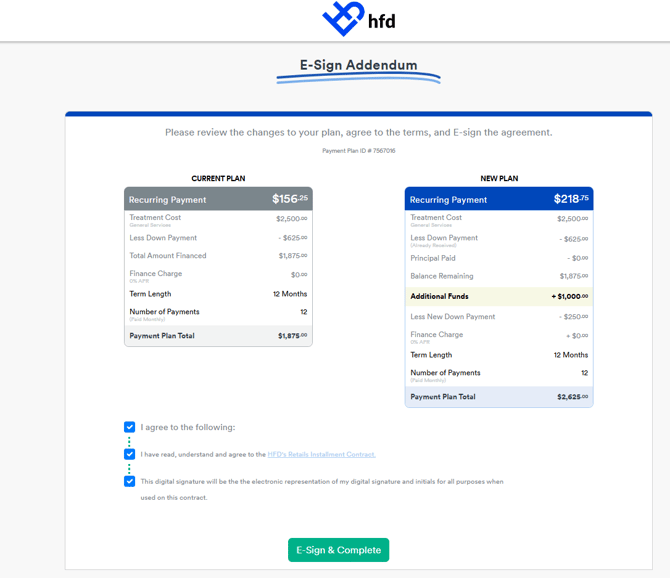Screen dimensions: 670x578
Task: Click the Additional Funds highlighted row
Action: (499, 296)
